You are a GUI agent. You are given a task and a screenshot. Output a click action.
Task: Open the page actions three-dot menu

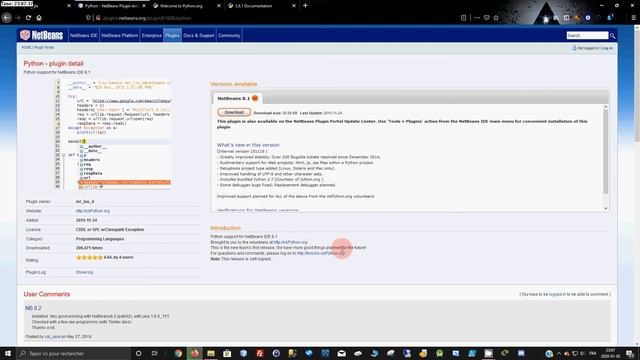tap(477, 18)
